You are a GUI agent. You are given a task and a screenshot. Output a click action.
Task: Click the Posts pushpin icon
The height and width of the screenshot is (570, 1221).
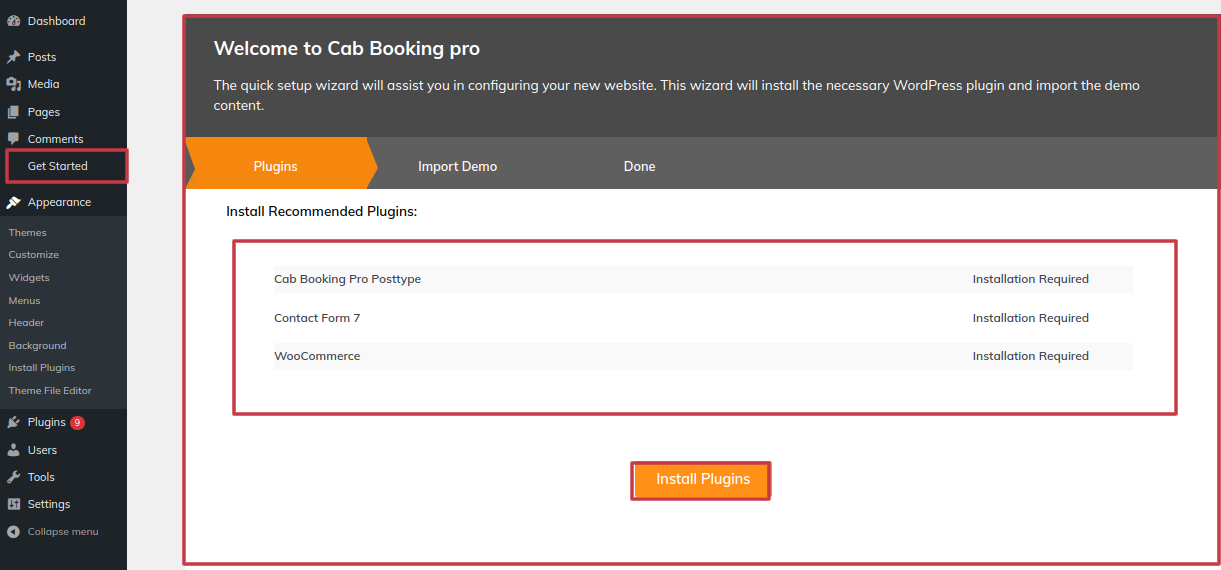click(14, 57)
